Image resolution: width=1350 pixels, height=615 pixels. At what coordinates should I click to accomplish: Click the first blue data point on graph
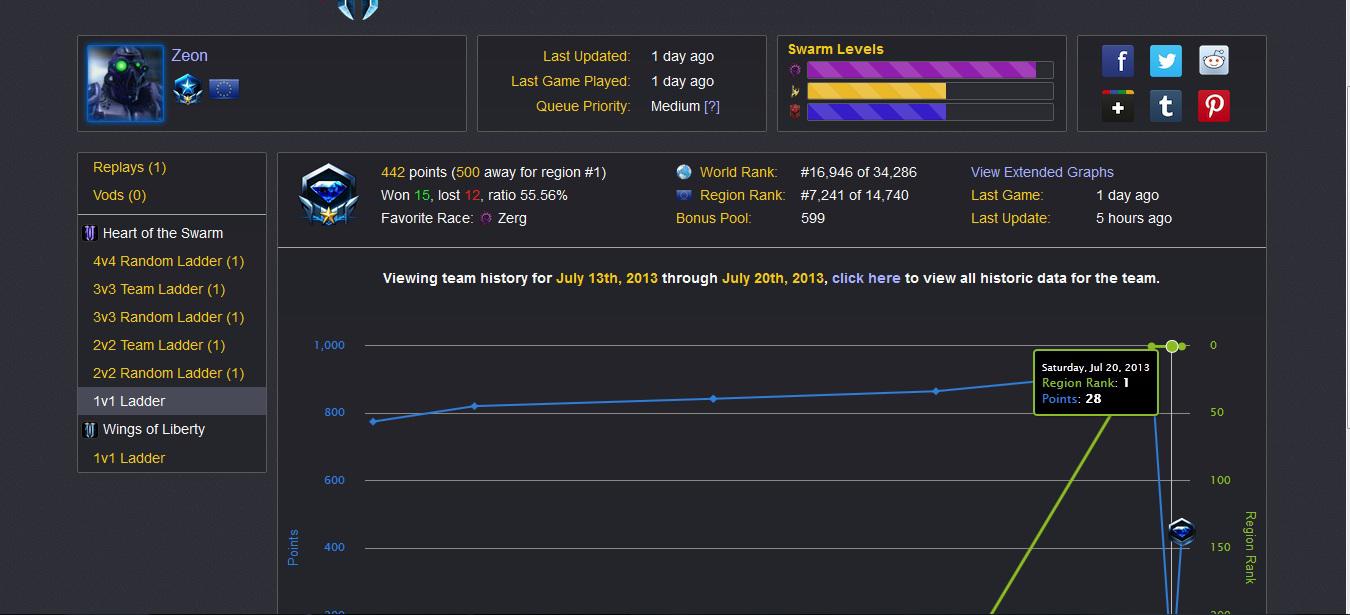pyautogui.click(x=373, y=421)
